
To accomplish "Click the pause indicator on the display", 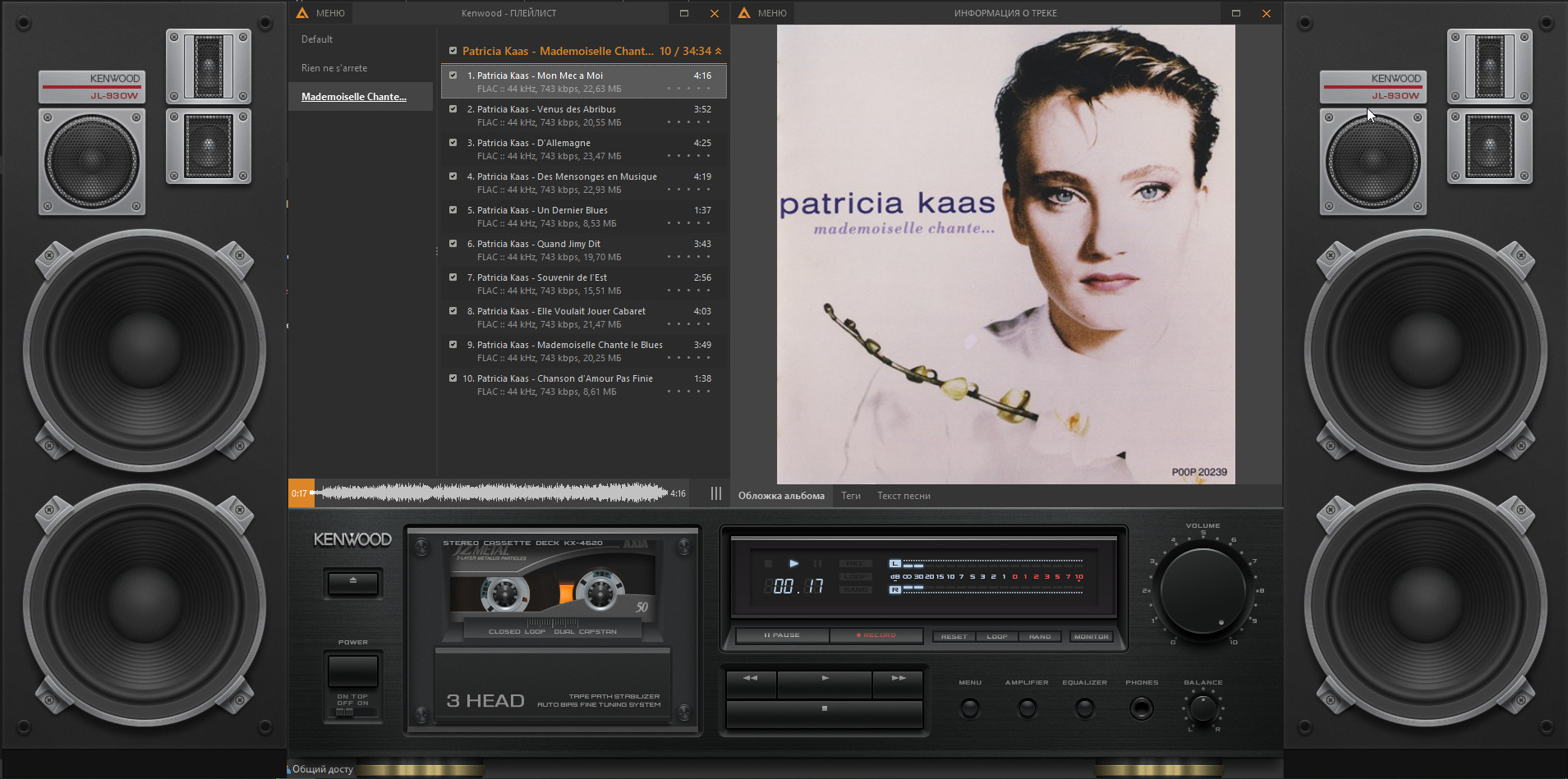I will click(817, 563).
